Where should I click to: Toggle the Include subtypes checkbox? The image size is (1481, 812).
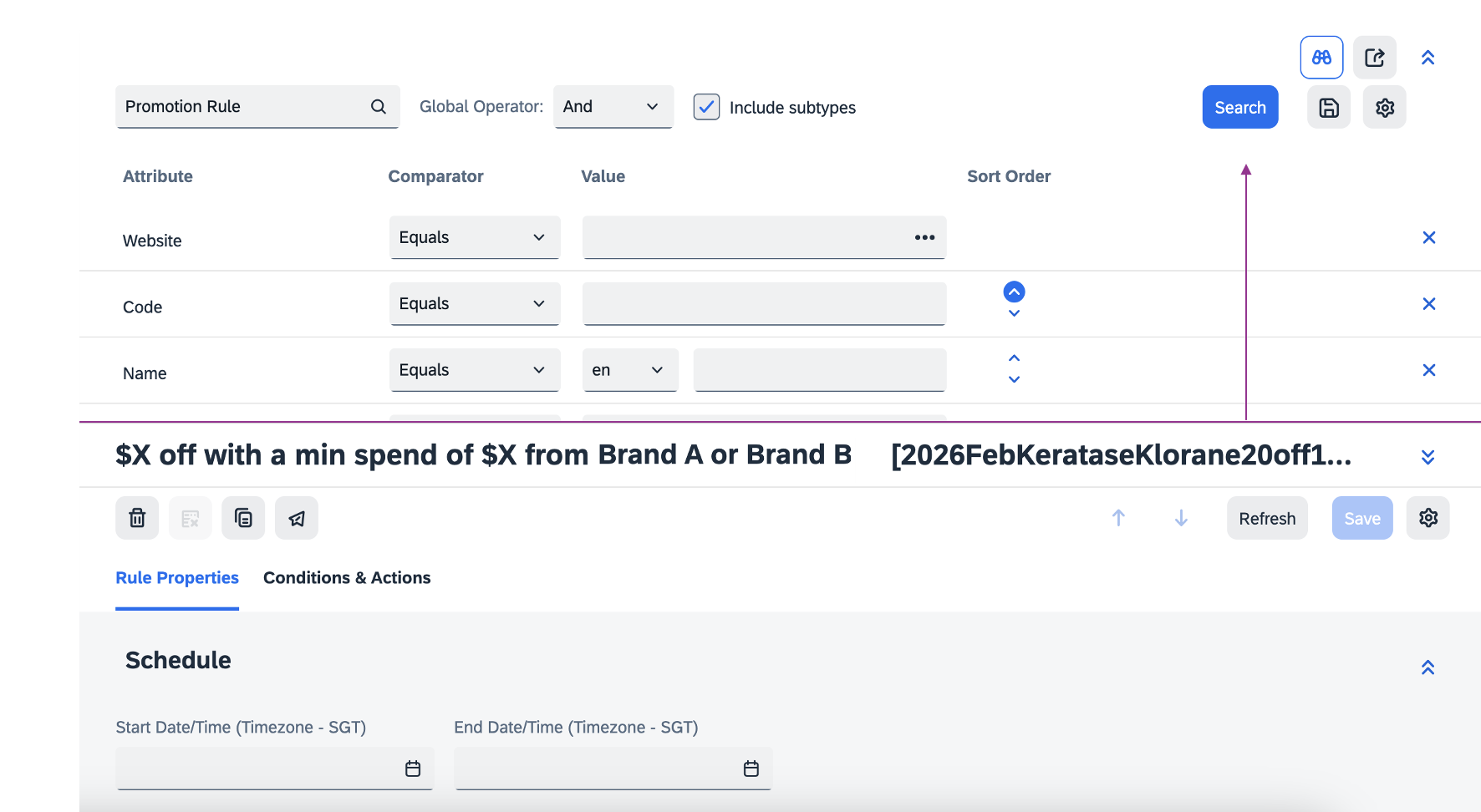tap(706, 107)
